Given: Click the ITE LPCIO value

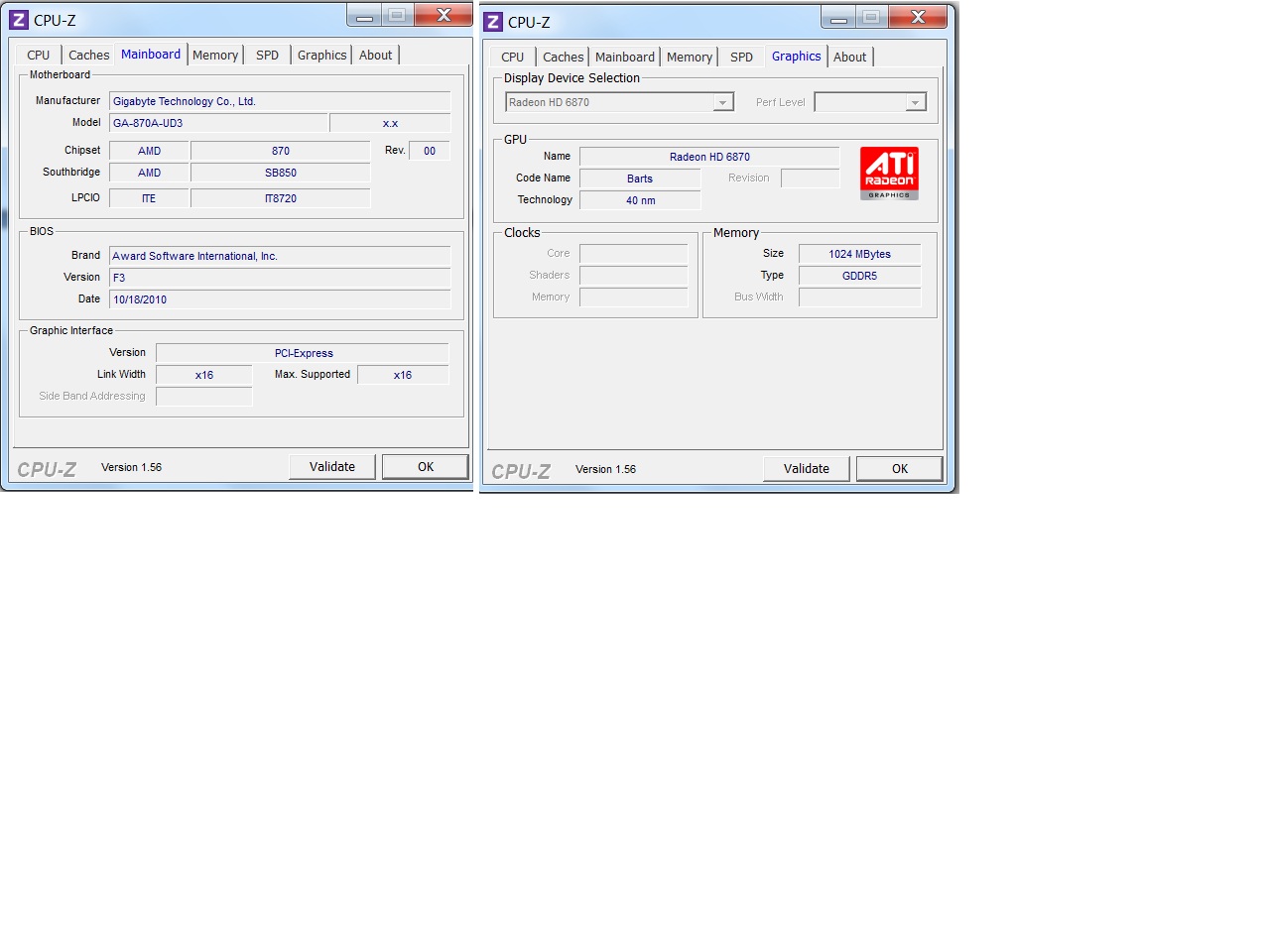Looking at the screenshot, I should 149,198.
